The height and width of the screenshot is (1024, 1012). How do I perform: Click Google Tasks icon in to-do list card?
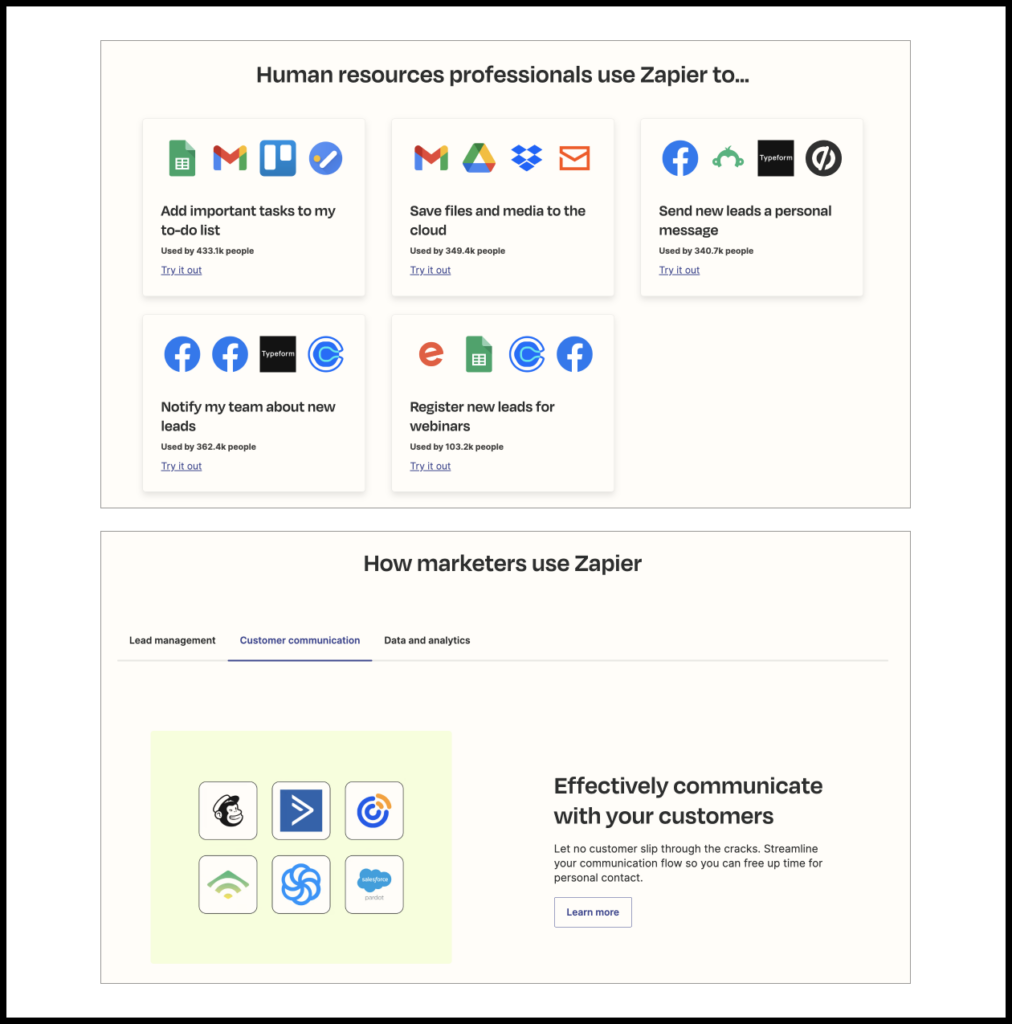[x=326, y=158]
